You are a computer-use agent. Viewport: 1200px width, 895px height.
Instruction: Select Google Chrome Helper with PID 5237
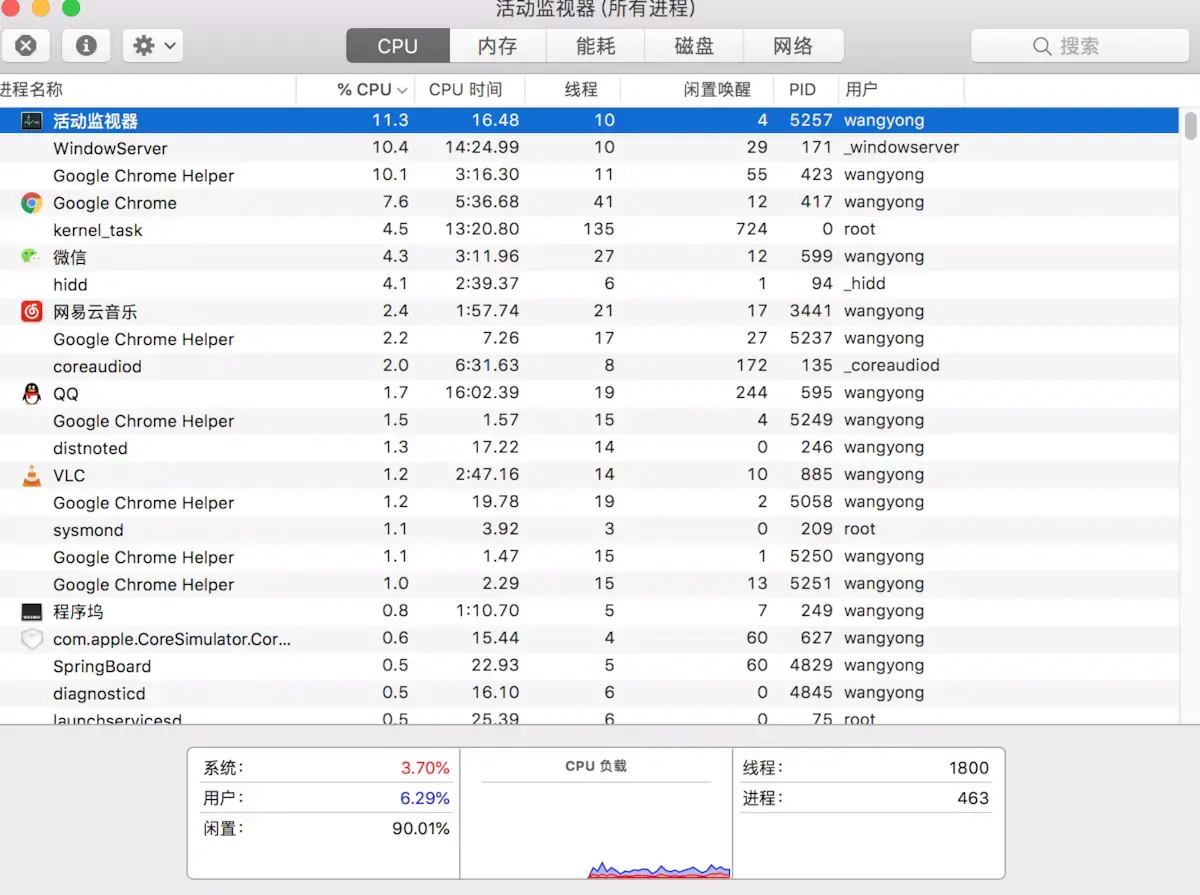click(590, 339)
